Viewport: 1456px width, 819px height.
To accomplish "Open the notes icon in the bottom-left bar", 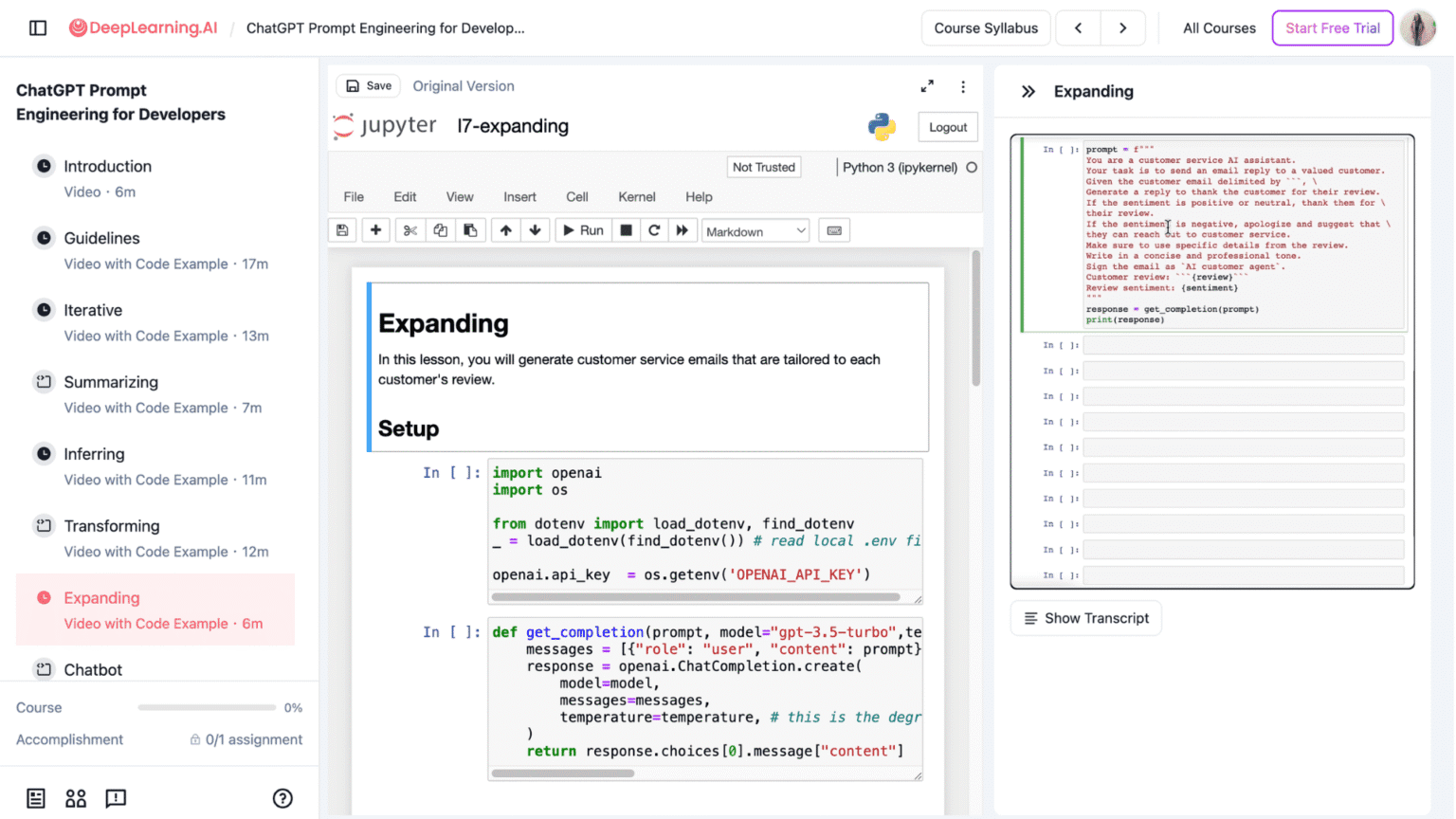I will point(36,798).
